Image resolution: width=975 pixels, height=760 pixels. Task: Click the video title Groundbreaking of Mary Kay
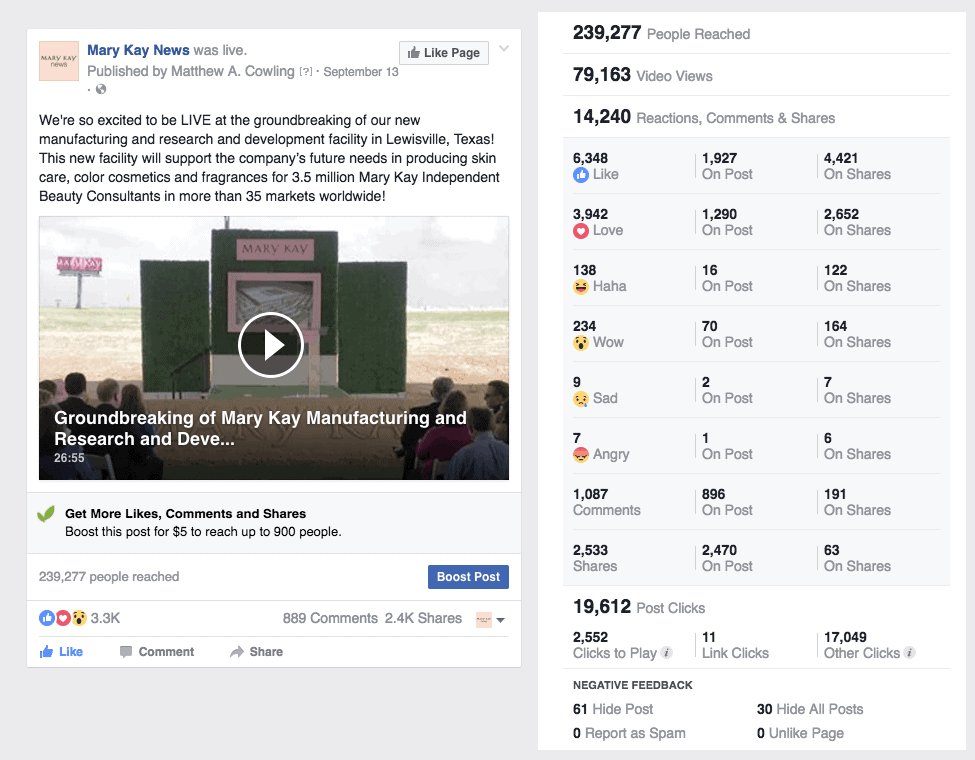tap(260, 428)
